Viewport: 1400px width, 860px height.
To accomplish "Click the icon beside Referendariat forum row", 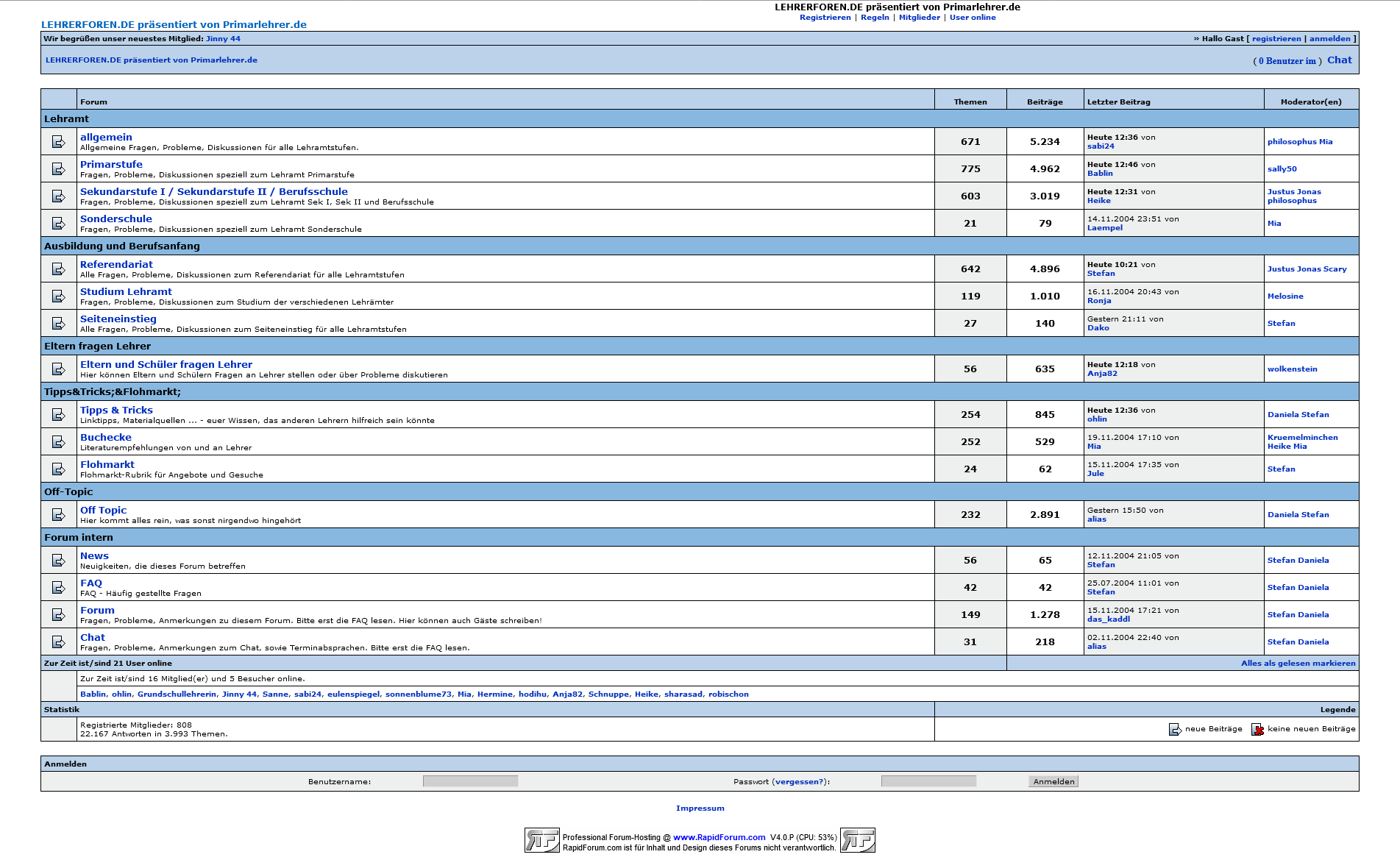I will (59, 269).
